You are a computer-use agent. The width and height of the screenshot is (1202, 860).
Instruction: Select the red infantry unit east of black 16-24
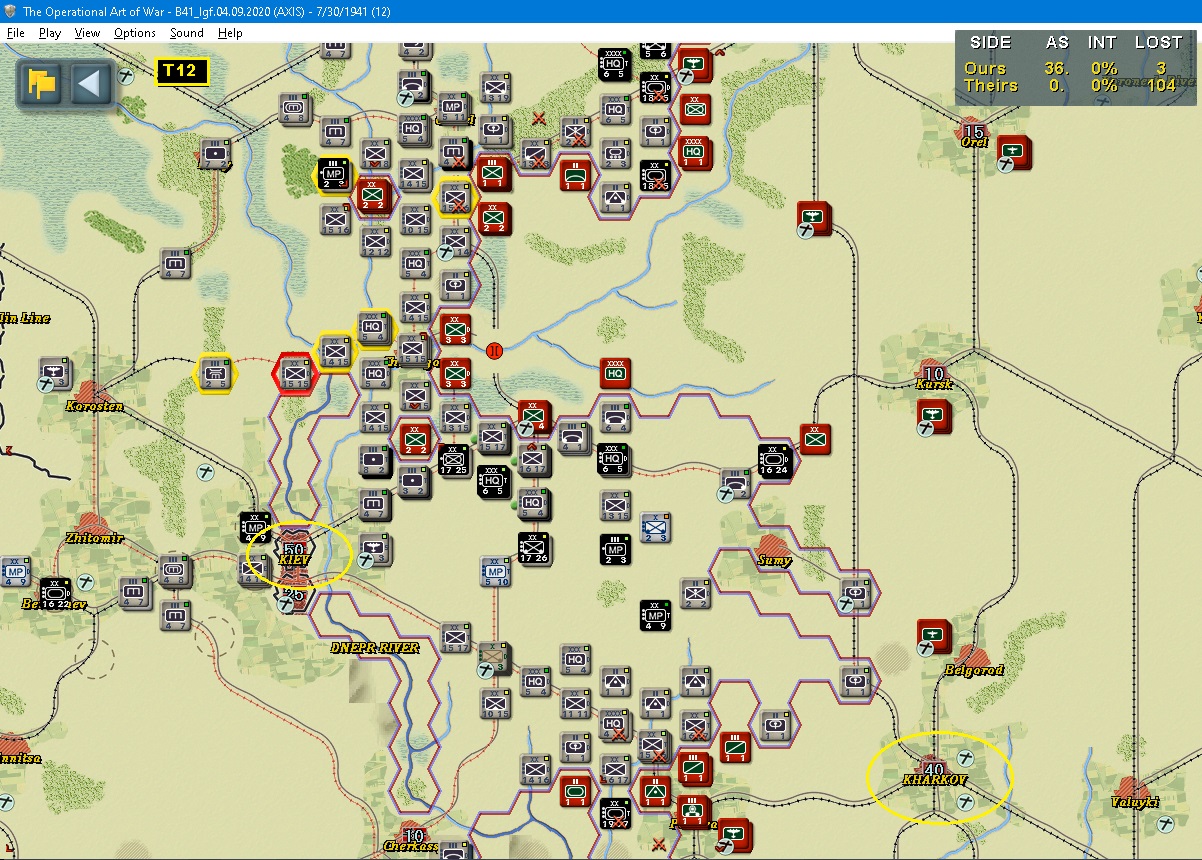click(816, 439)
